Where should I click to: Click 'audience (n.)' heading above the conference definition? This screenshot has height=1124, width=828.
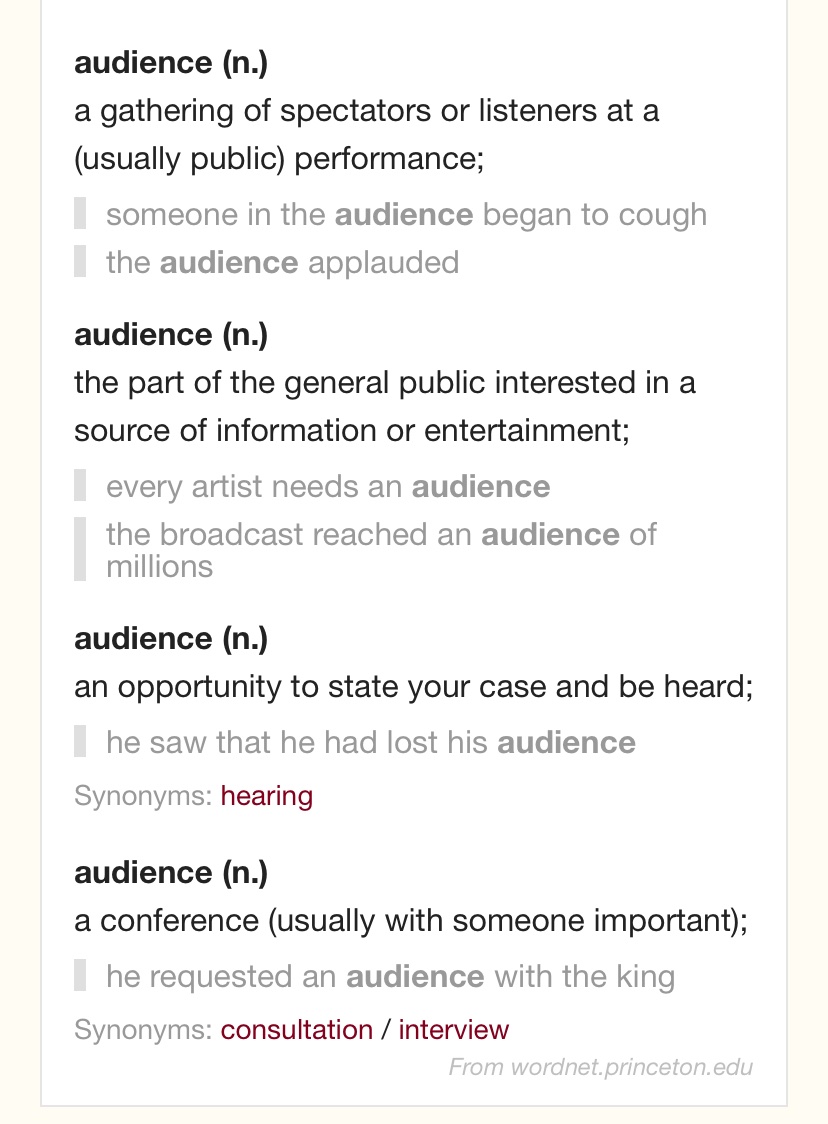(171, 873)
